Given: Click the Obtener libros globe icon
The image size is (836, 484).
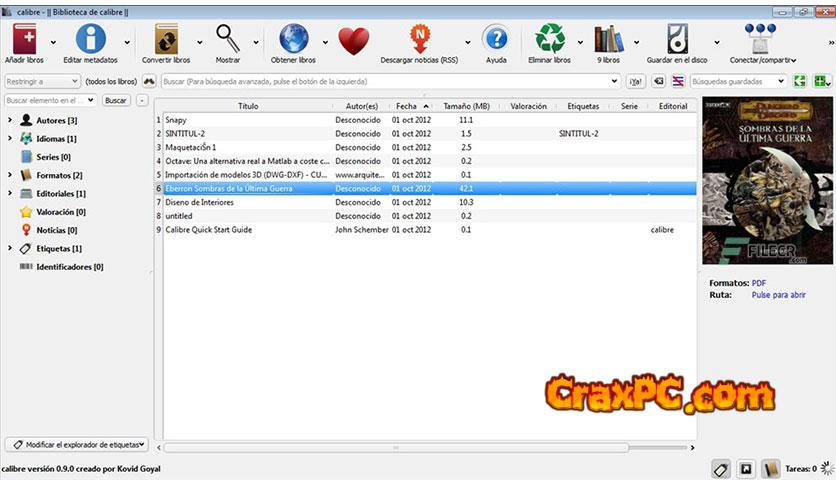Looking at the screenshot, I should pyautogui.click(x=293, y=39).
